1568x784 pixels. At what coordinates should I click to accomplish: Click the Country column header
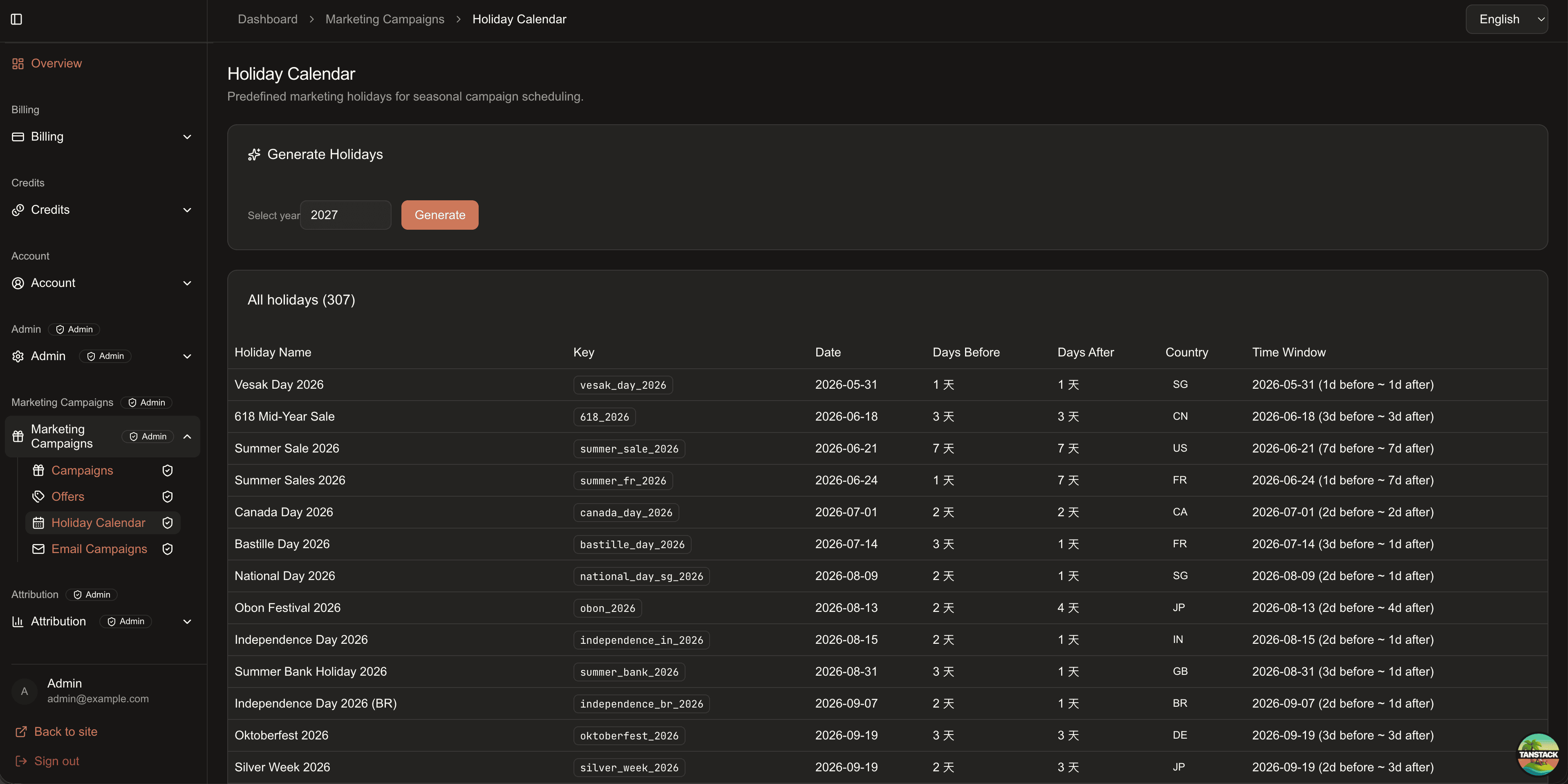(1186, 352)
